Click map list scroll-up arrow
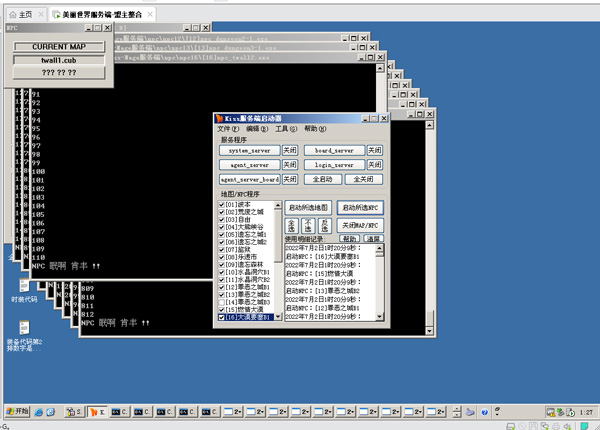600x430 pixels. click(278, 205)
